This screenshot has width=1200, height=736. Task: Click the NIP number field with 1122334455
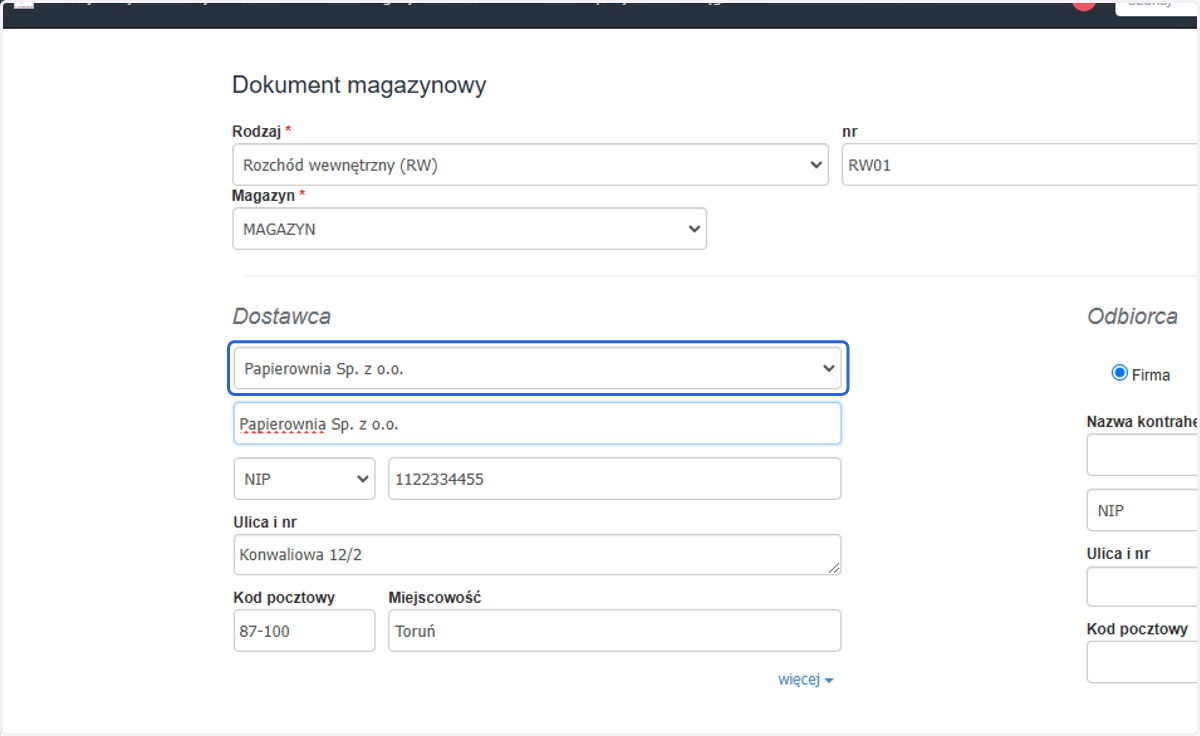[614, 479]
